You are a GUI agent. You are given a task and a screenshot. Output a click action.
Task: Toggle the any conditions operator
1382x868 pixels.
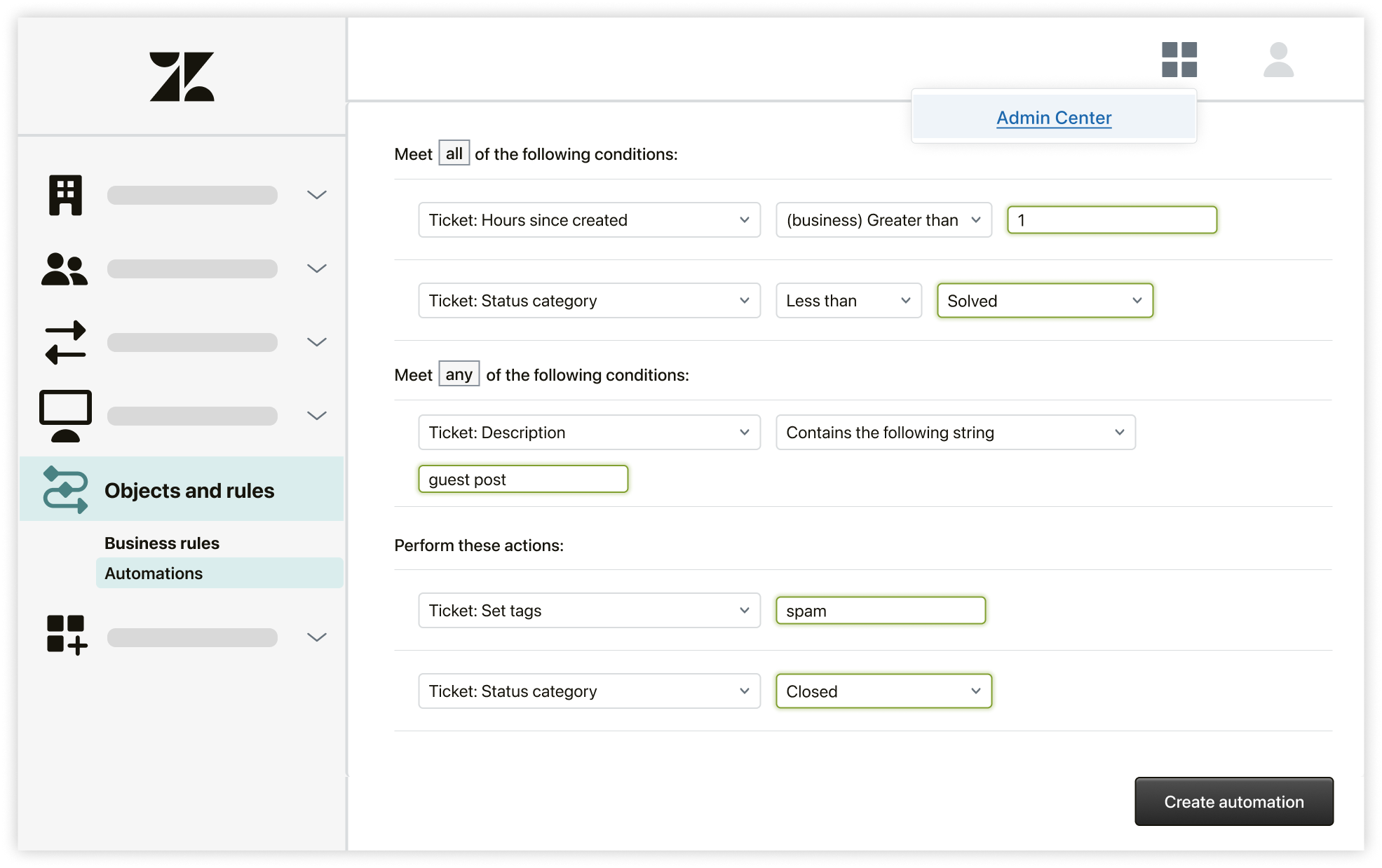(458, 374)
